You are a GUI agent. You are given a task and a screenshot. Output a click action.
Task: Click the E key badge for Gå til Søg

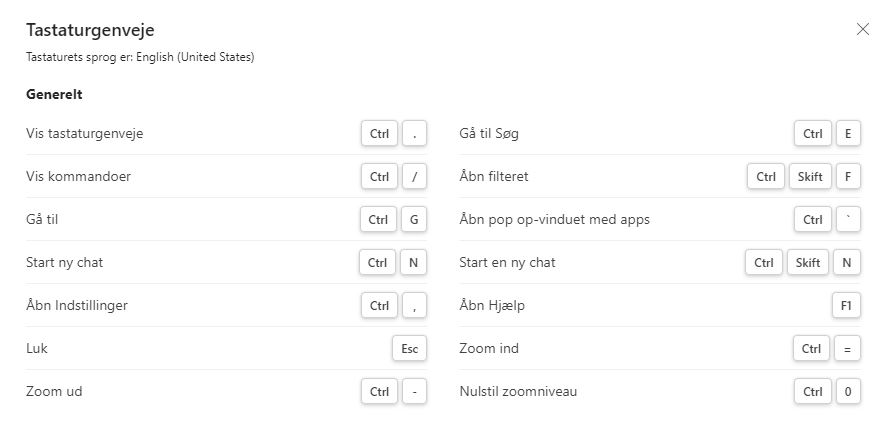pos(847,133)
